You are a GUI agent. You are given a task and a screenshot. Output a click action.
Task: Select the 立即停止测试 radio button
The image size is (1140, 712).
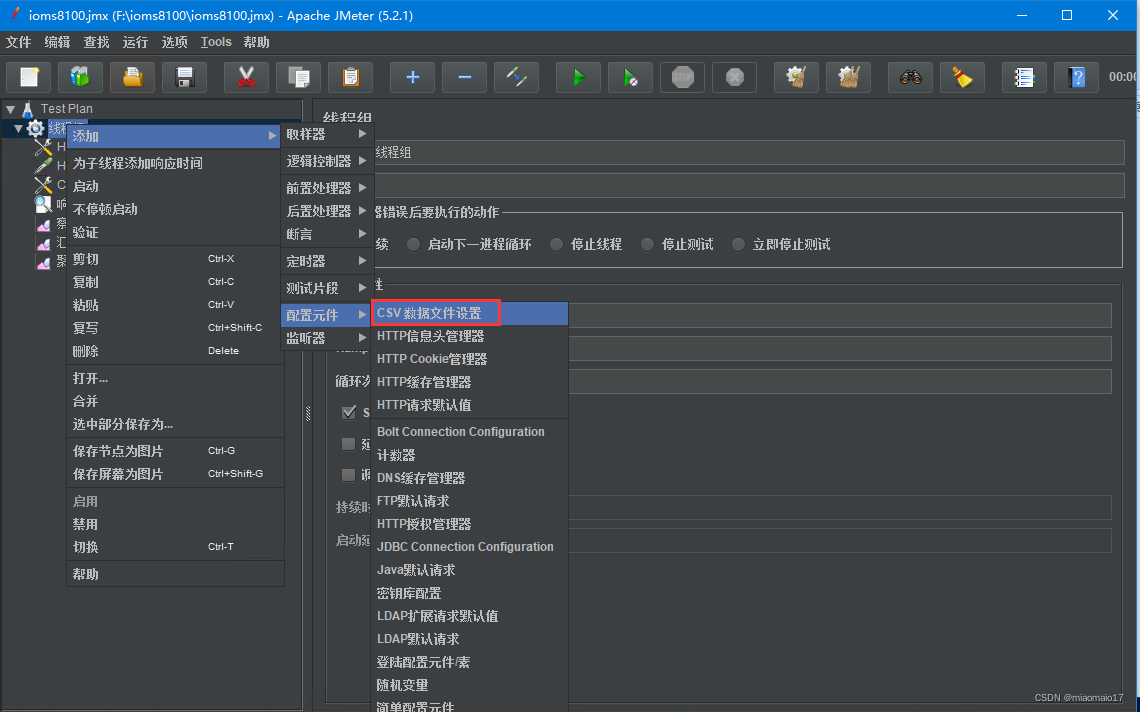pyautogui.click(x=739, y=244)
